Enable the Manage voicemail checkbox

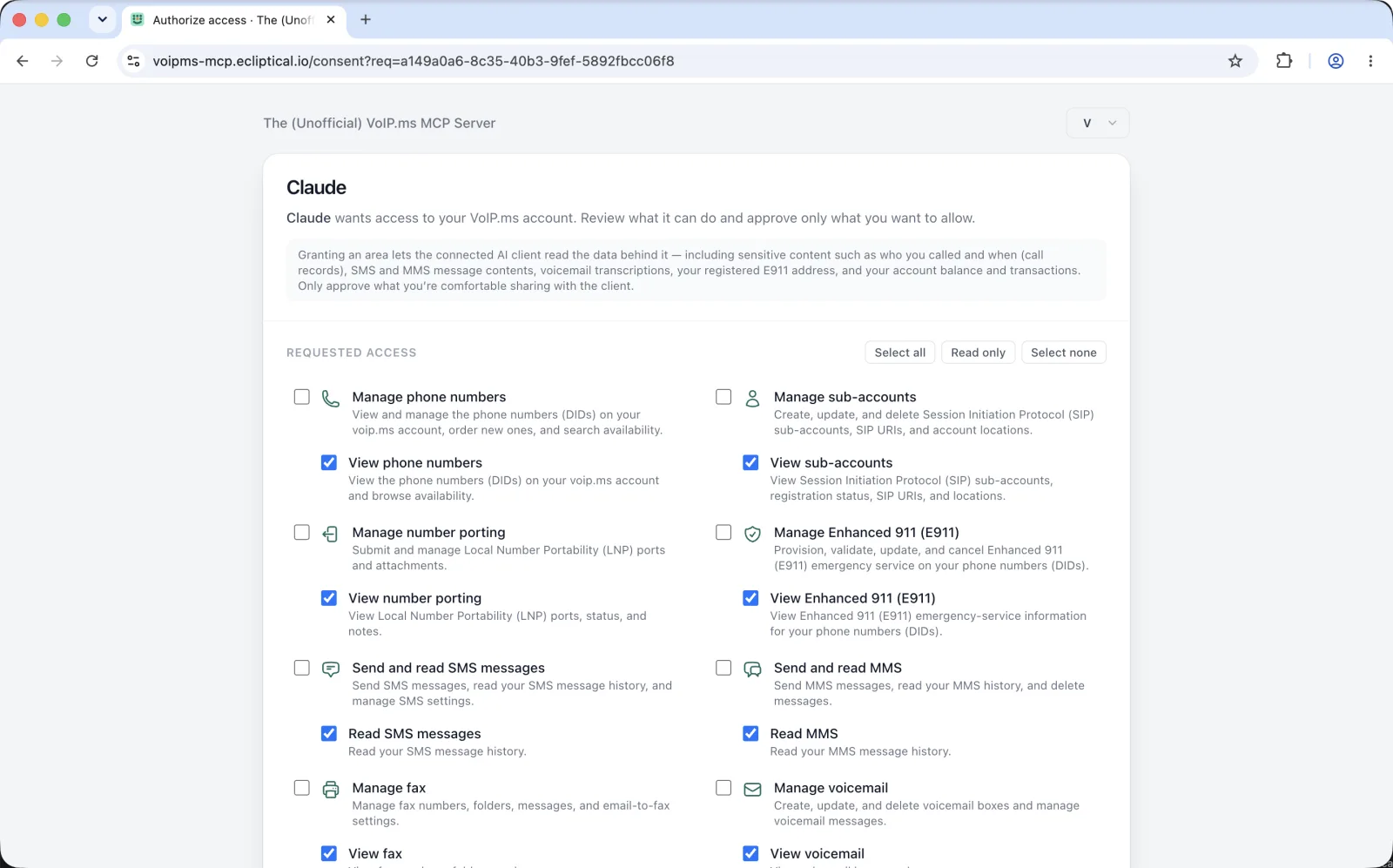pyautogui.click(x=723, y=788)
